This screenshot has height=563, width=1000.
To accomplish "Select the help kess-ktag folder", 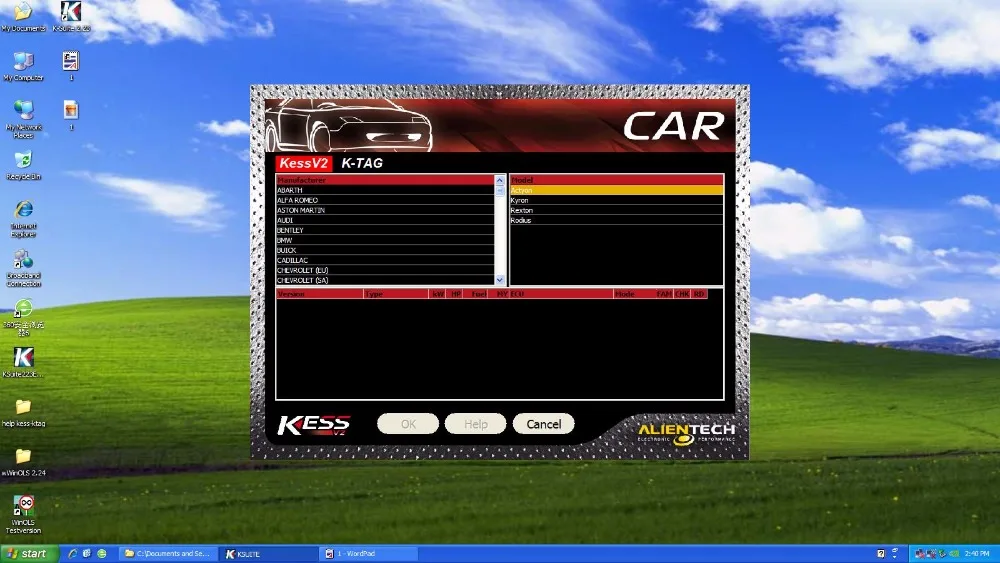I will pyautogui.click(x=23, y=413).
